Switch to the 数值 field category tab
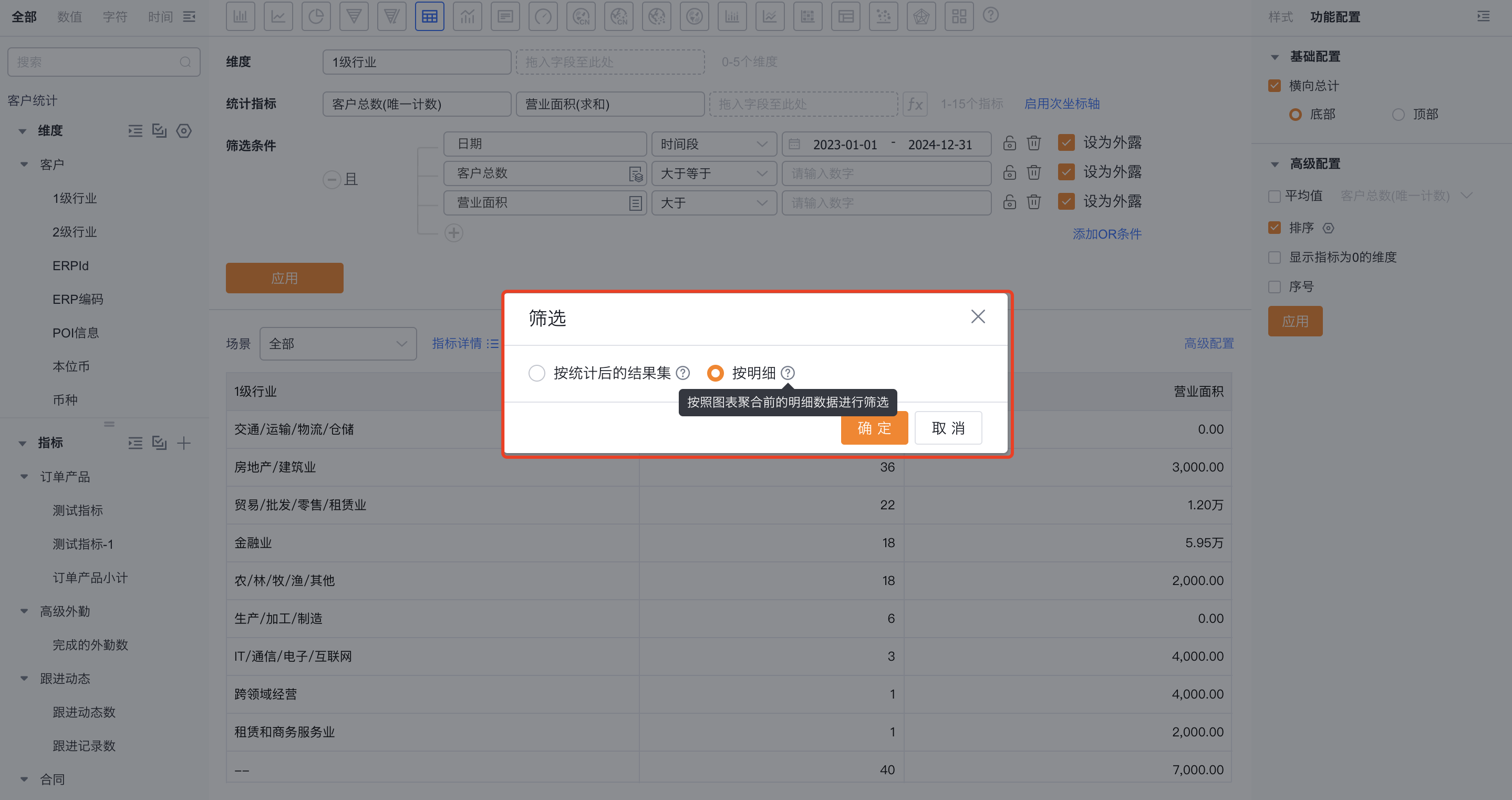The width and height of the screenshot is (1512, 800). 69,16
